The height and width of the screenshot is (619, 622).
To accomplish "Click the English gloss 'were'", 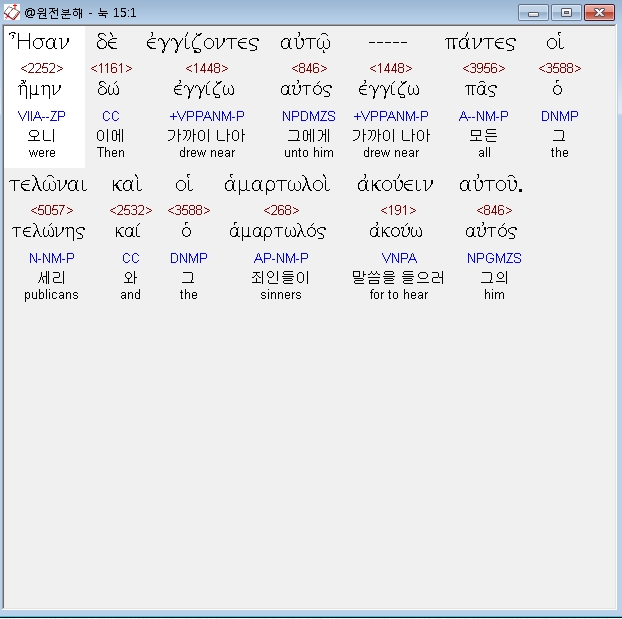I will (42, 153).
